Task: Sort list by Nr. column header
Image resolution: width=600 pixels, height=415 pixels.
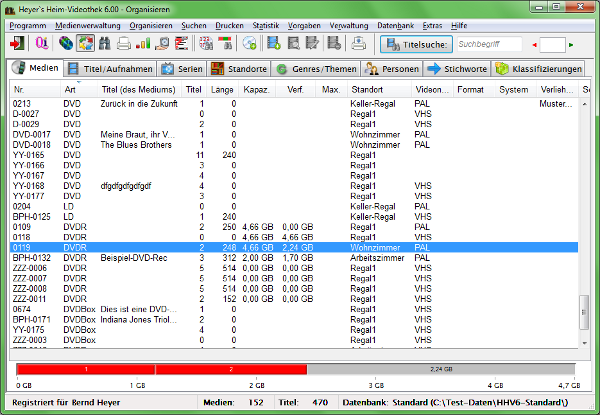Action: pos(20,89)
